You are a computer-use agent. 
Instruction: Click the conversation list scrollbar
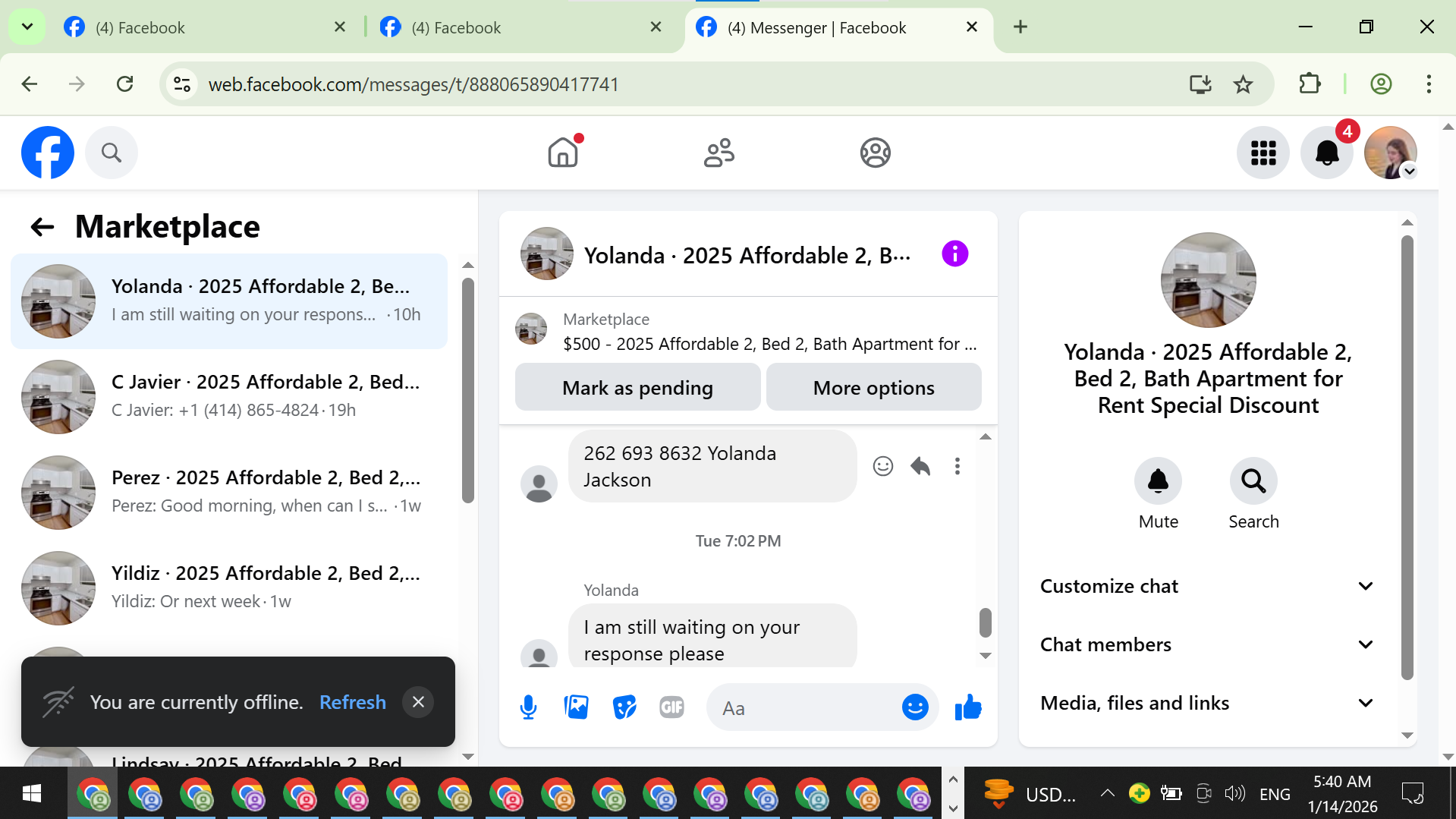click(468, 390)
